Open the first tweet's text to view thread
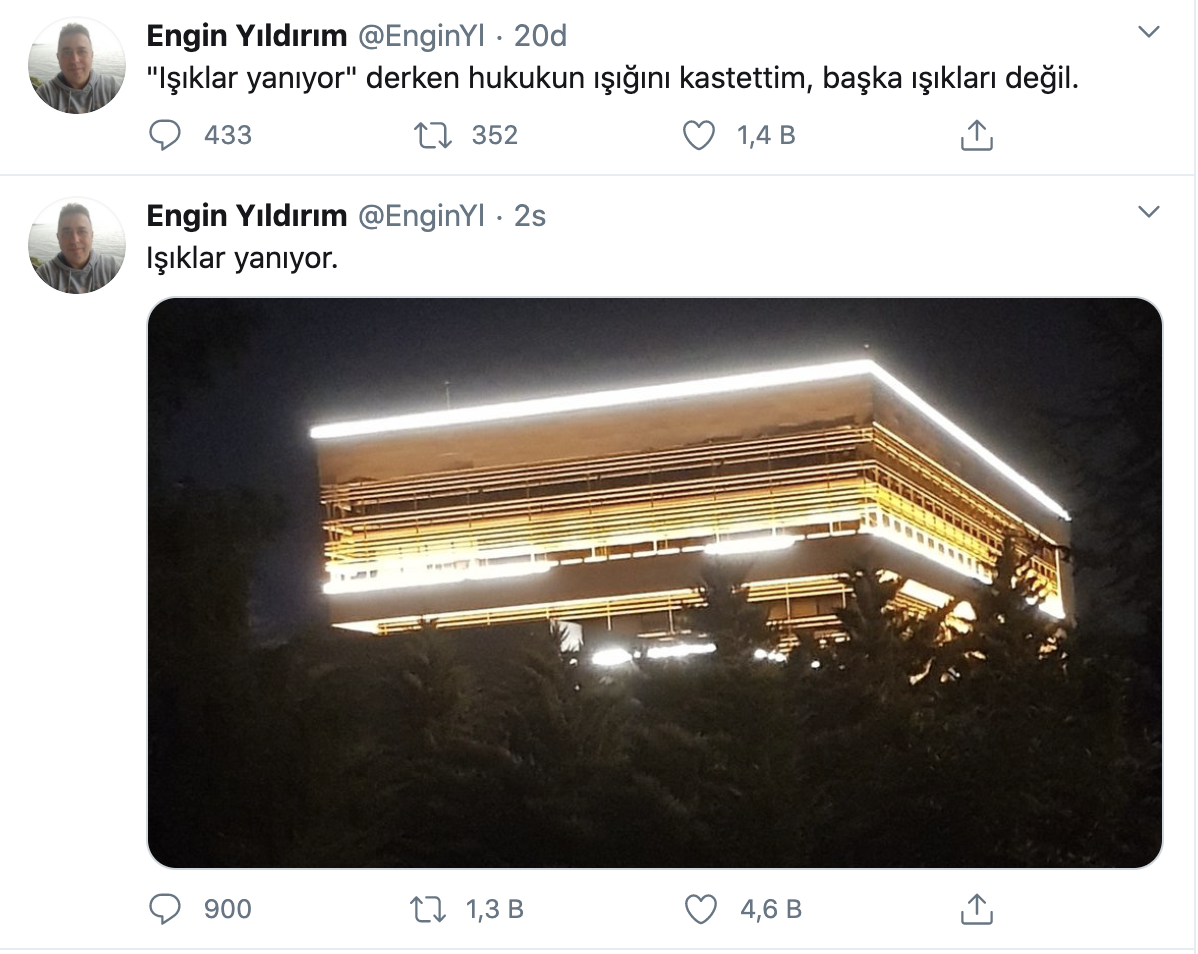The image size is (1198, 954). pyautogui.click(x=612, y=78)
